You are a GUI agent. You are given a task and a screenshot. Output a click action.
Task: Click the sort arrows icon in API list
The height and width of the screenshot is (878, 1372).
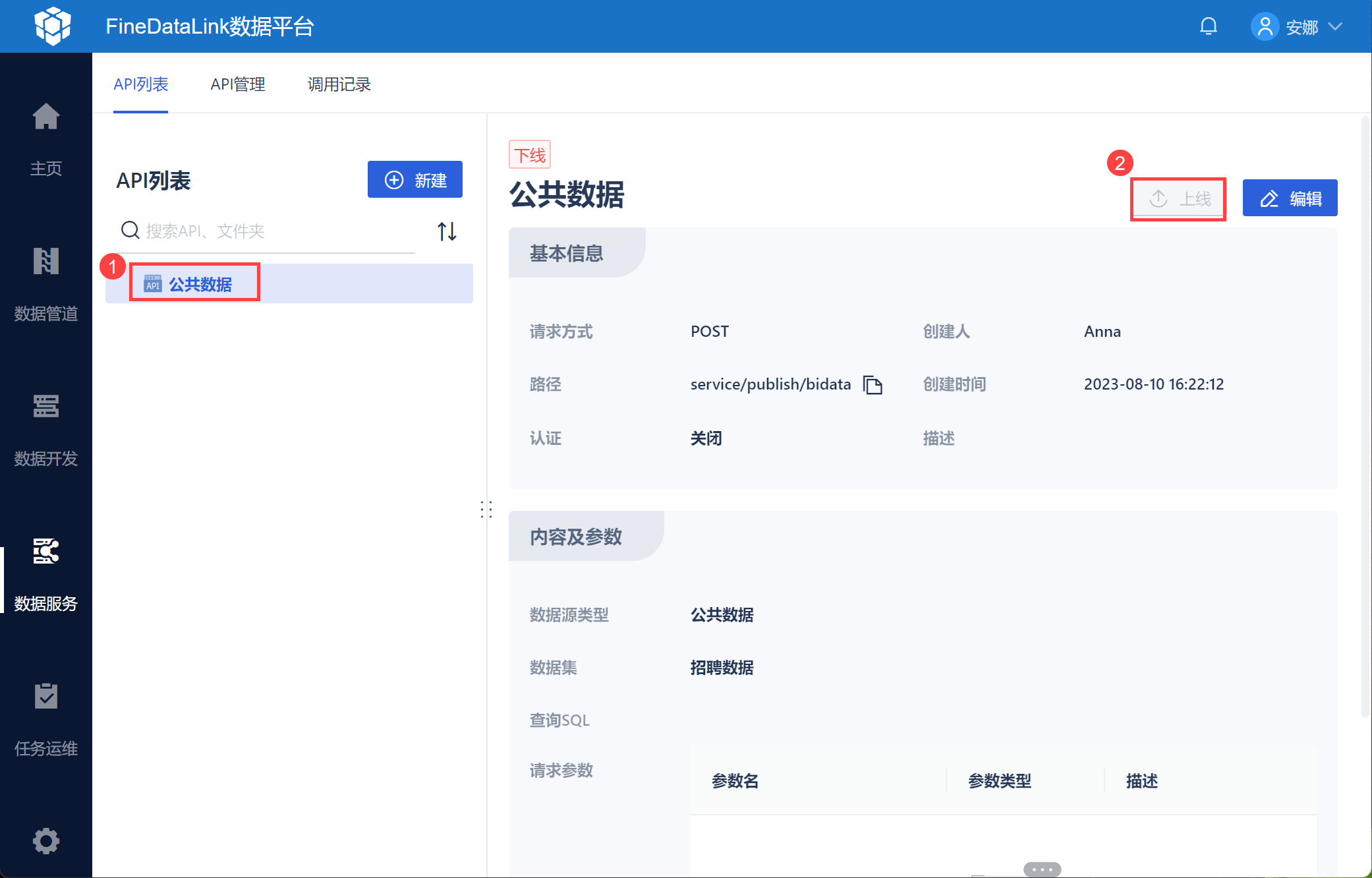(446, 231)
